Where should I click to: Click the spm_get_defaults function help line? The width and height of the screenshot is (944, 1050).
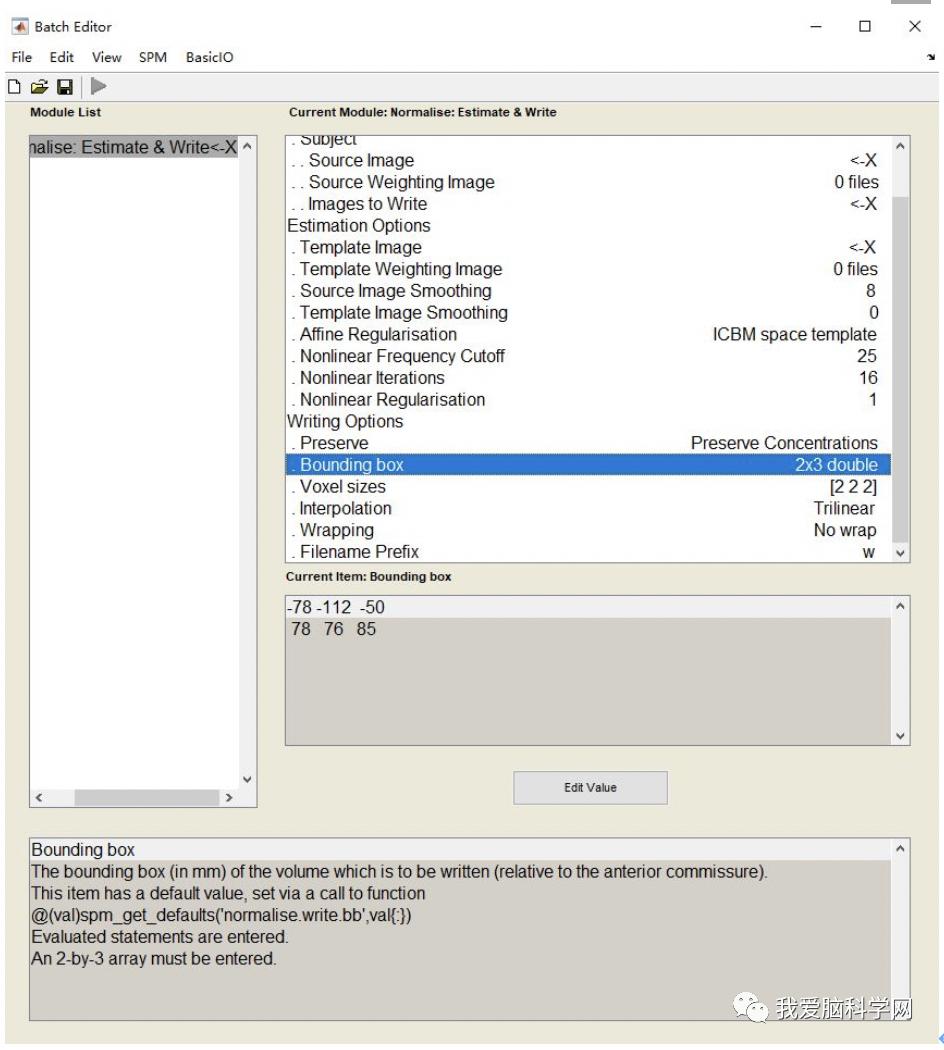click(222, 915)
